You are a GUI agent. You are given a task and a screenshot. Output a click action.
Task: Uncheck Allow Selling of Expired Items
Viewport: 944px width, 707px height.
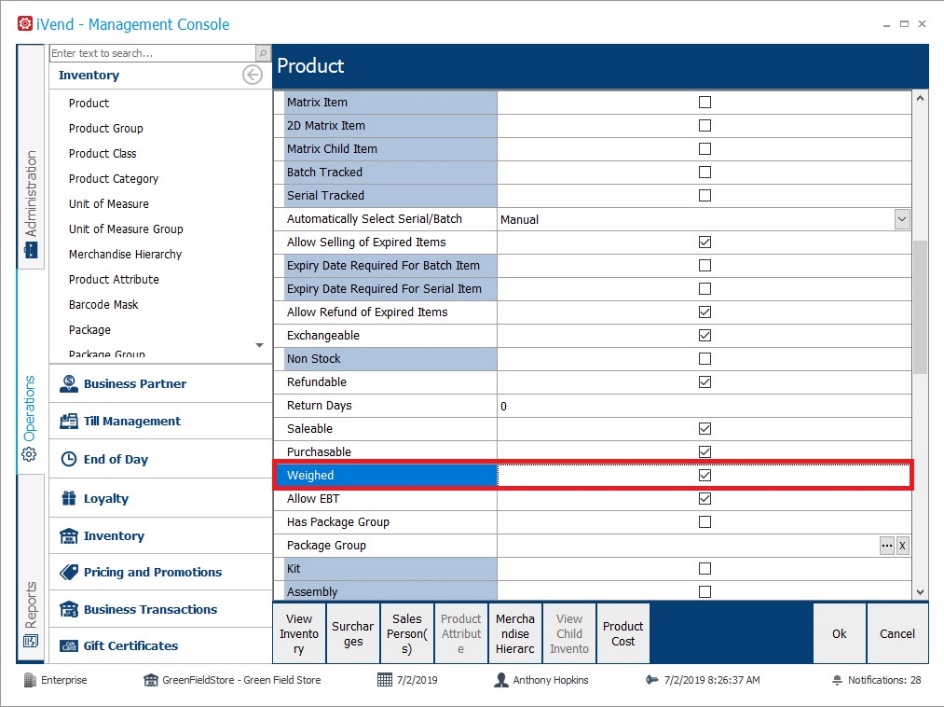704,242
